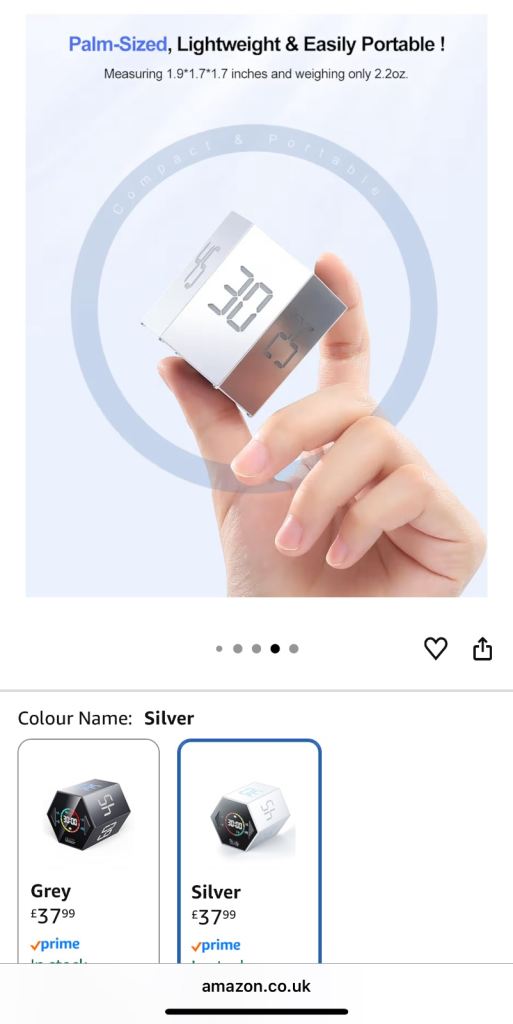The width and height of the screenshot is (513, 1024).
Task: Tap the share icon
Action: (482, 648)
